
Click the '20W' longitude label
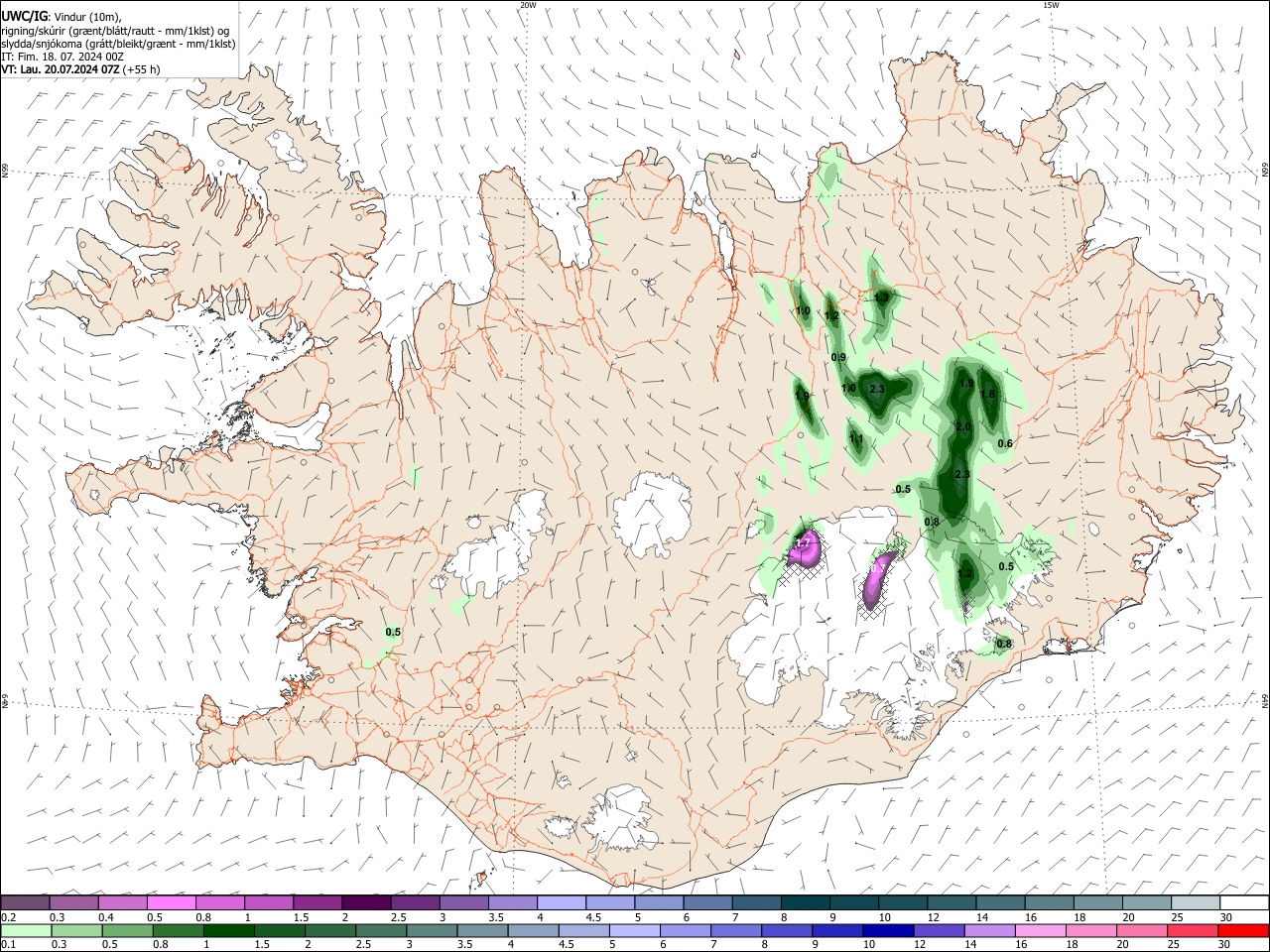coord(528,5)
